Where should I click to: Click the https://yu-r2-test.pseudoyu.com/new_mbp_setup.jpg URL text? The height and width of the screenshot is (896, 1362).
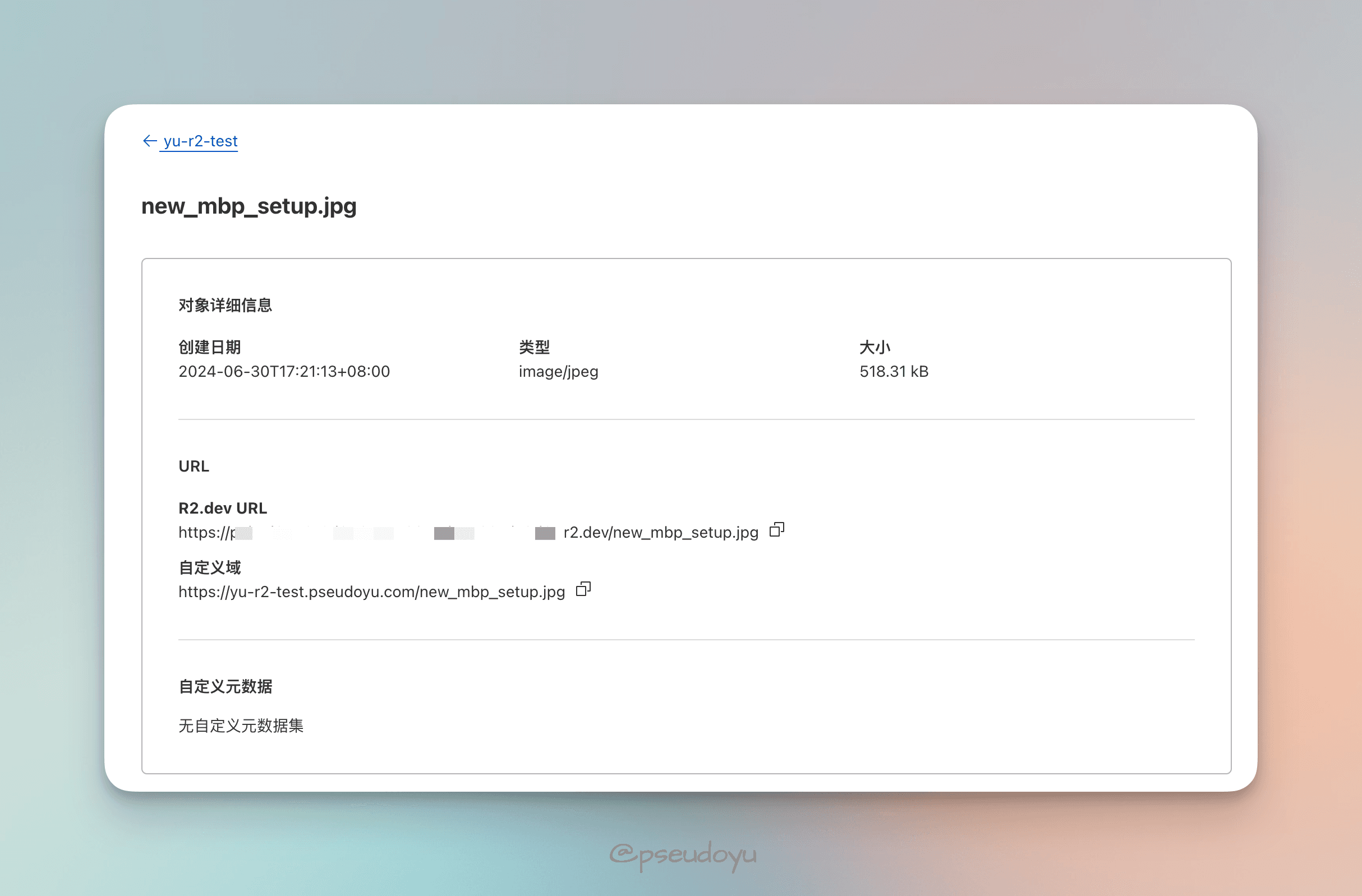tap(372, 592)
